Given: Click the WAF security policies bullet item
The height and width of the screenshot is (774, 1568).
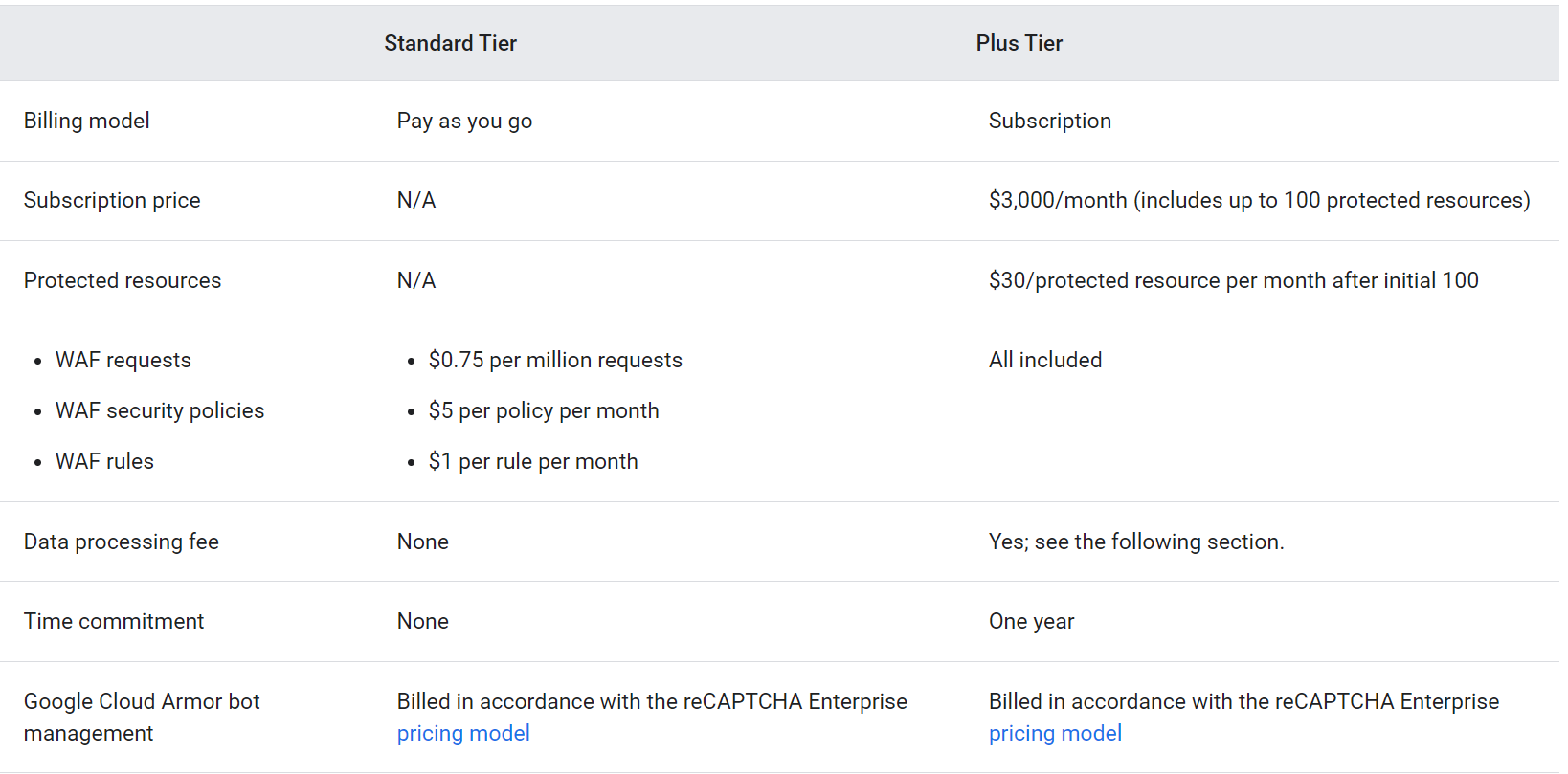Looking at the screenshot, I should (160, 411).
